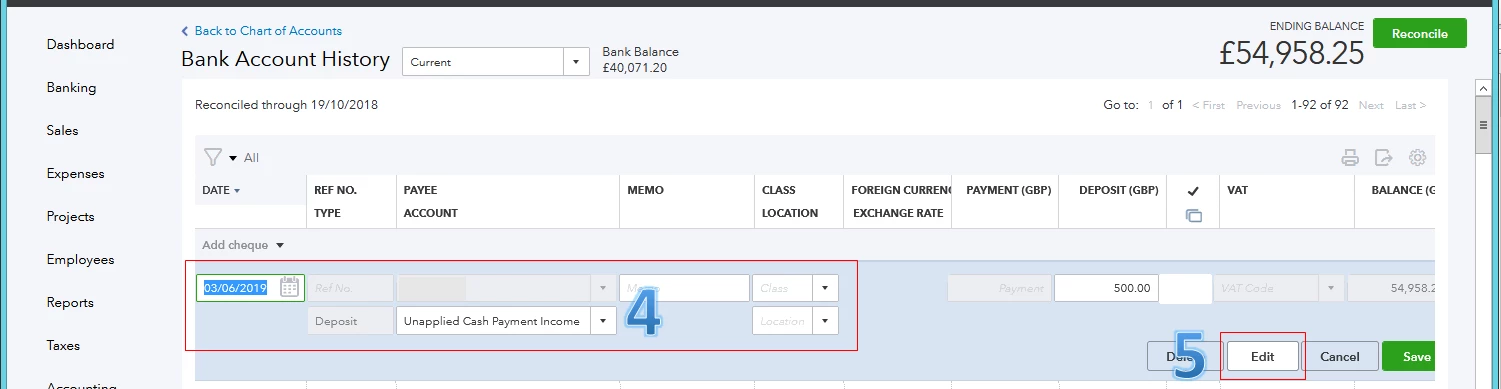Click the Memo input field
Viewport: 1501px width, 389px height.
coord(684,288)
